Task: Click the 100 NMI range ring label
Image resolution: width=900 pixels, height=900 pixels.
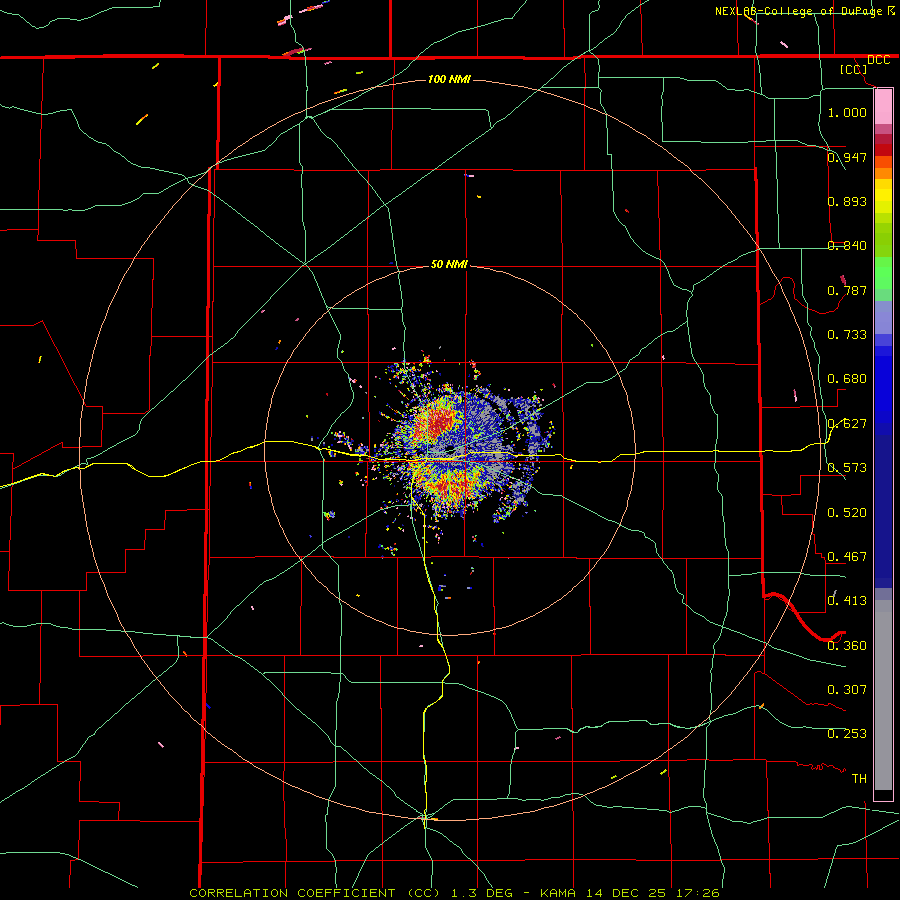Action: pyautogui.click(x=449, y=79)
